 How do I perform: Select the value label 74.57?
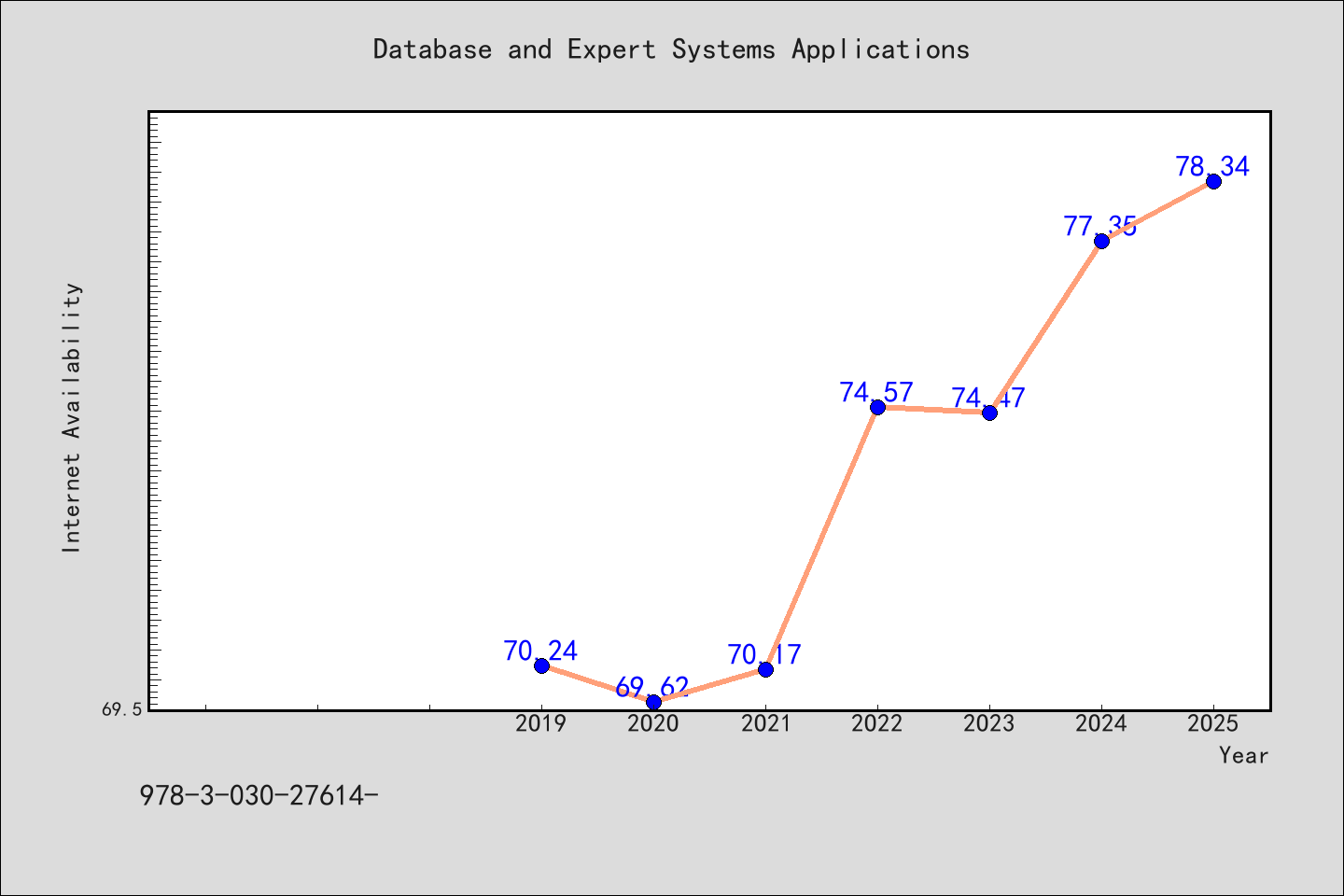(x=877, y=392)
